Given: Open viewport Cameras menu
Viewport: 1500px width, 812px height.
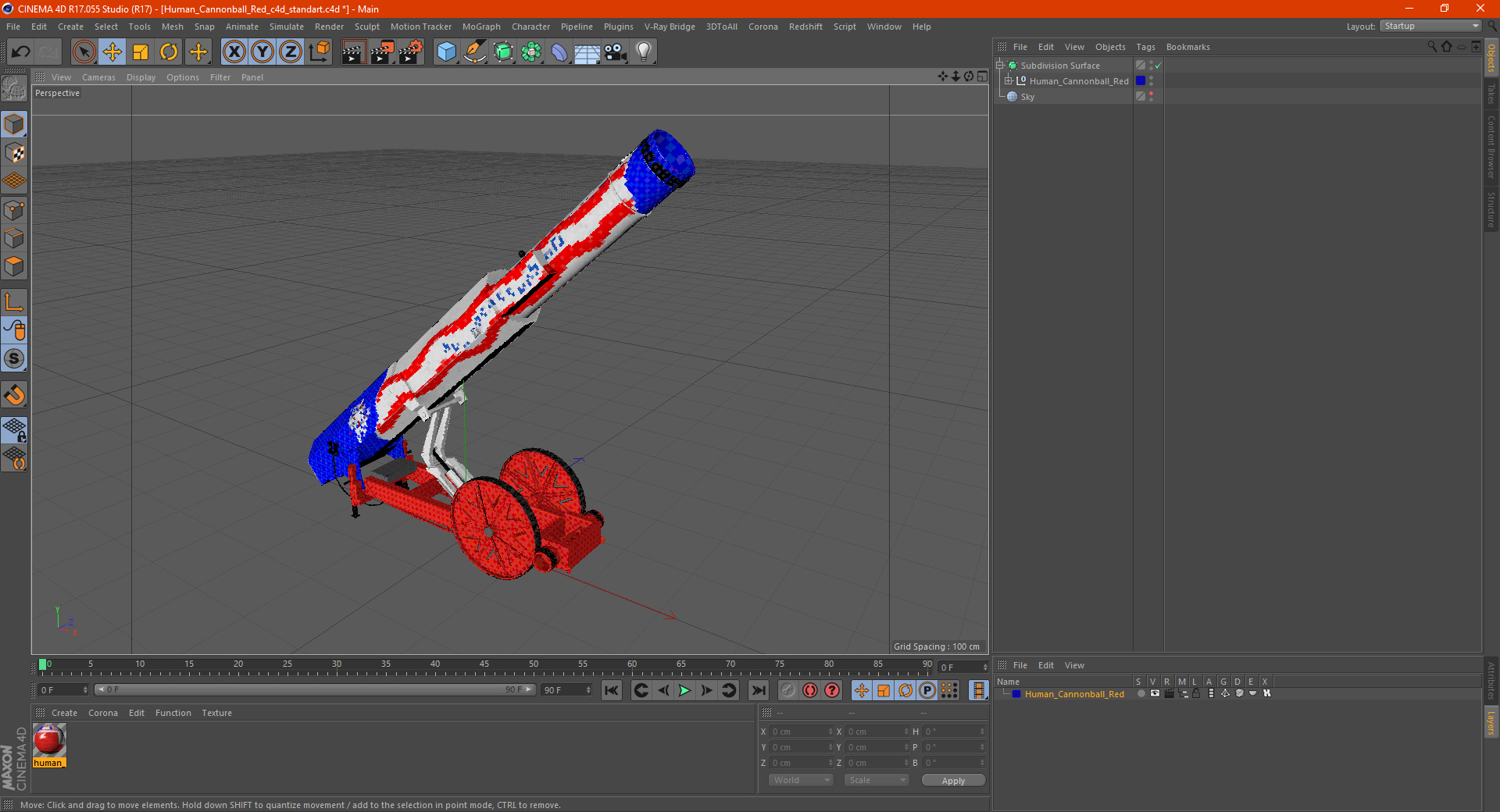Looking at the screenshot, I should click(98, 77).
